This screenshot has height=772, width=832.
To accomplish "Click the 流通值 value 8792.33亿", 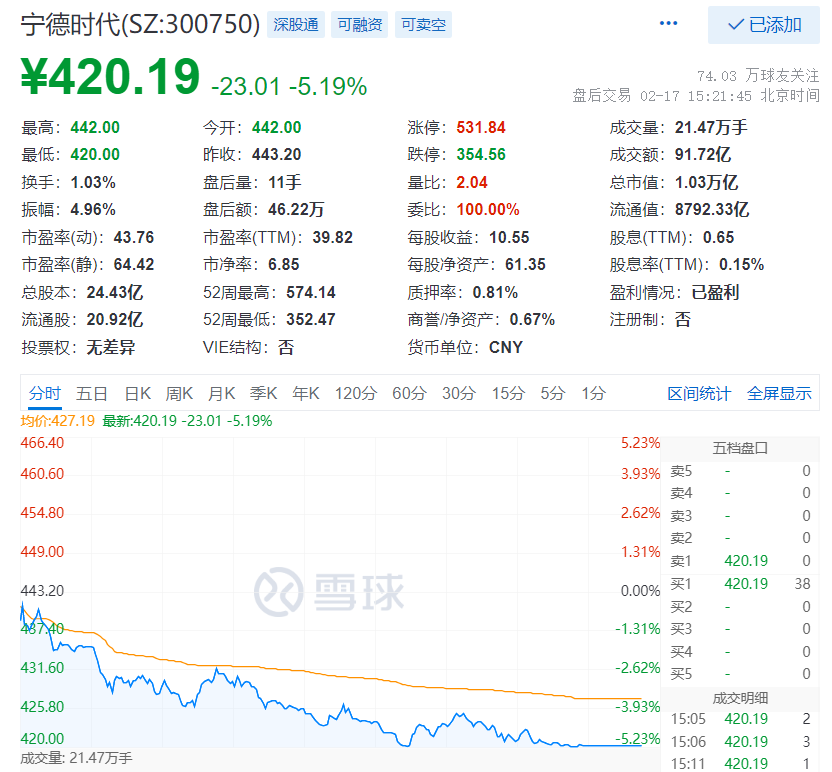I will (712, 210).
